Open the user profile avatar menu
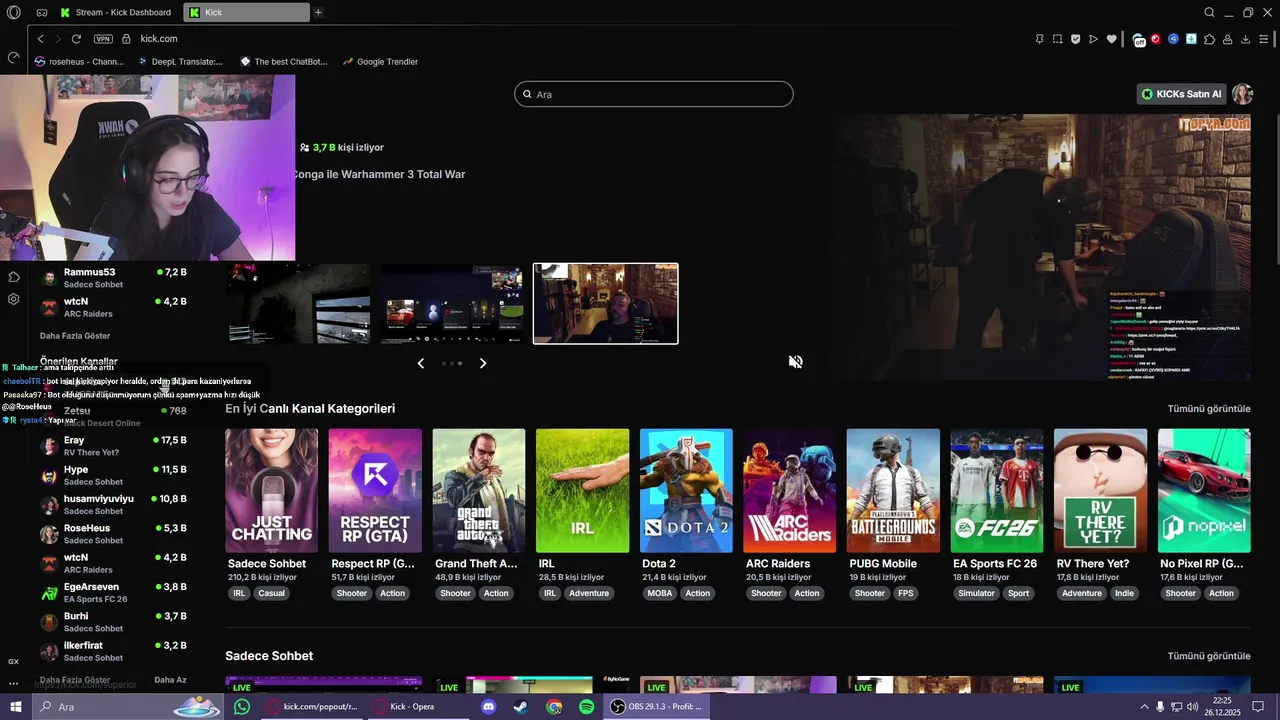Viewport: 1280px width, 720px height. [1242, 94]
